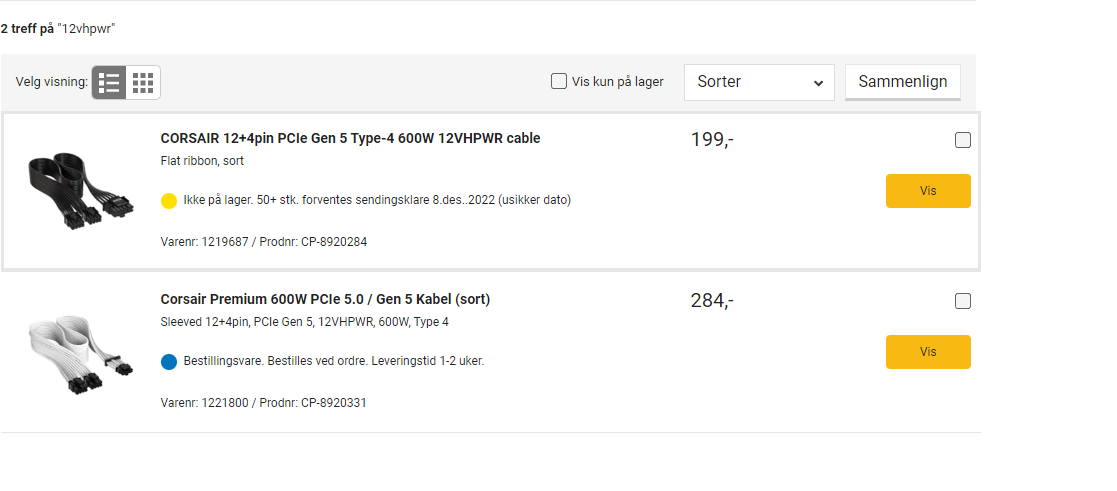The width and height of the screenshot is (1117, 491).
Task: Click yellow stock status dot for ribbon cable
Action: coord(169,201)
